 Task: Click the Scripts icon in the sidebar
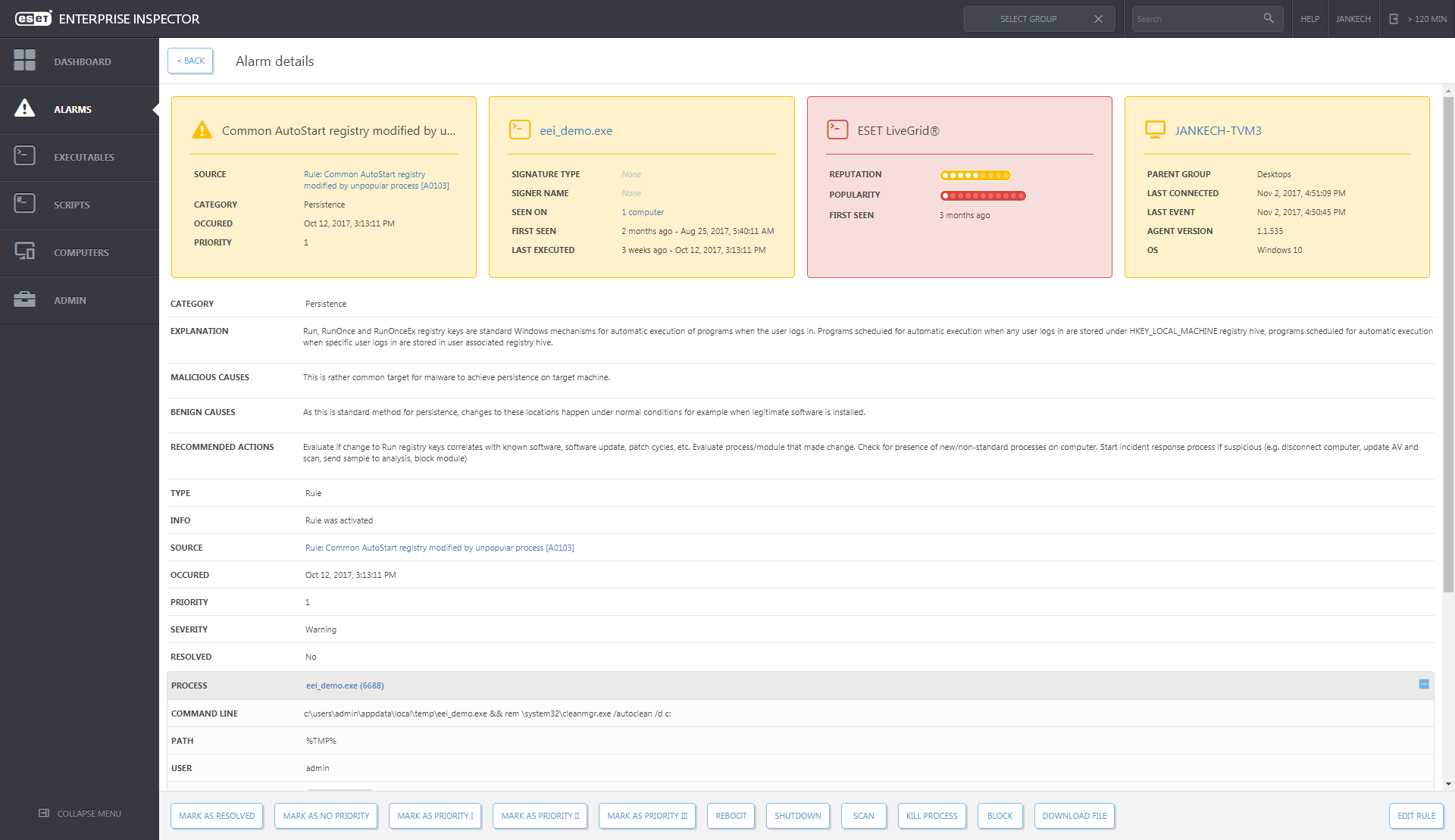25,204
